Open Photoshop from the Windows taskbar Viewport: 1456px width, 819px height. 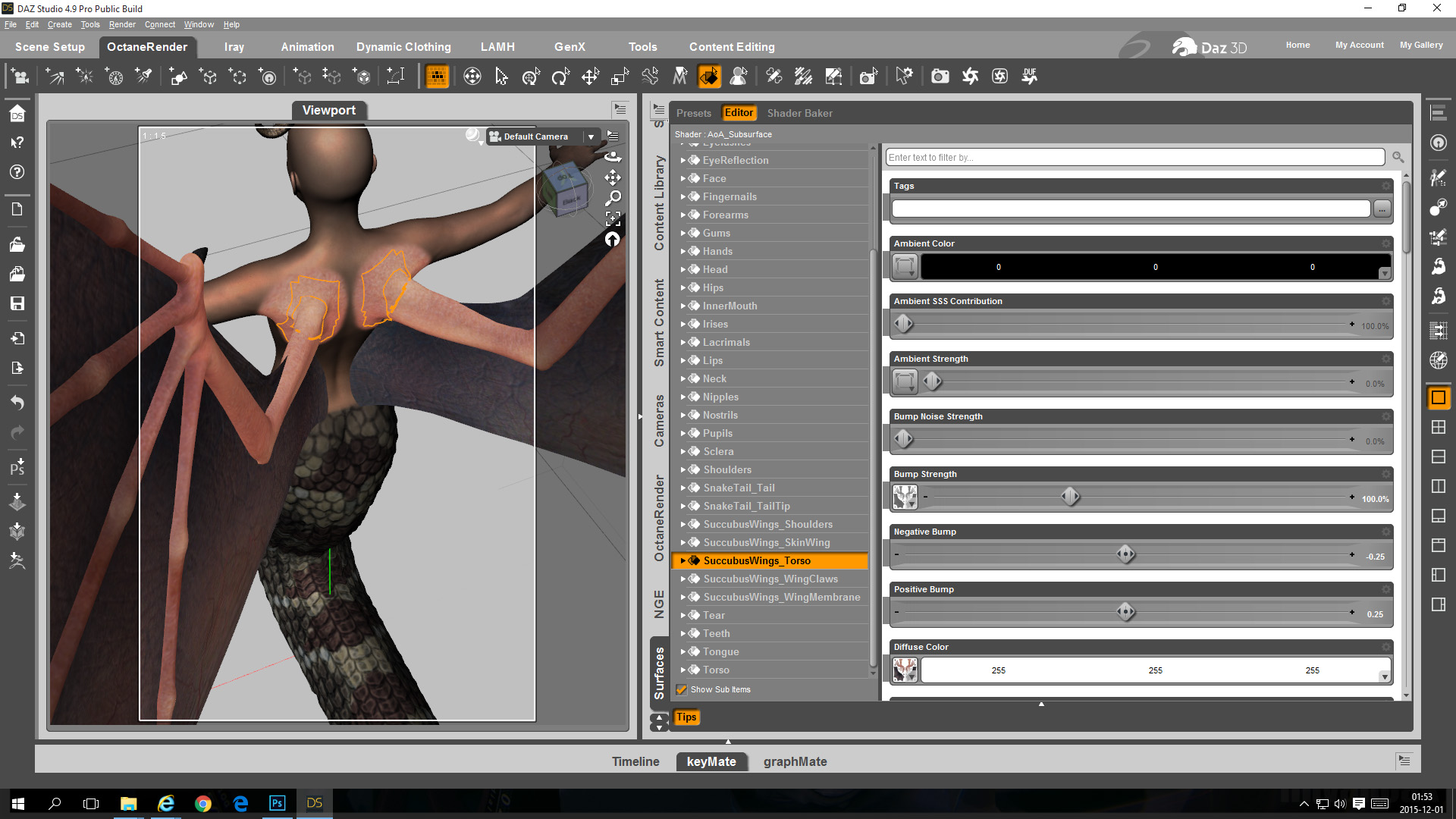tap(277, 803)
